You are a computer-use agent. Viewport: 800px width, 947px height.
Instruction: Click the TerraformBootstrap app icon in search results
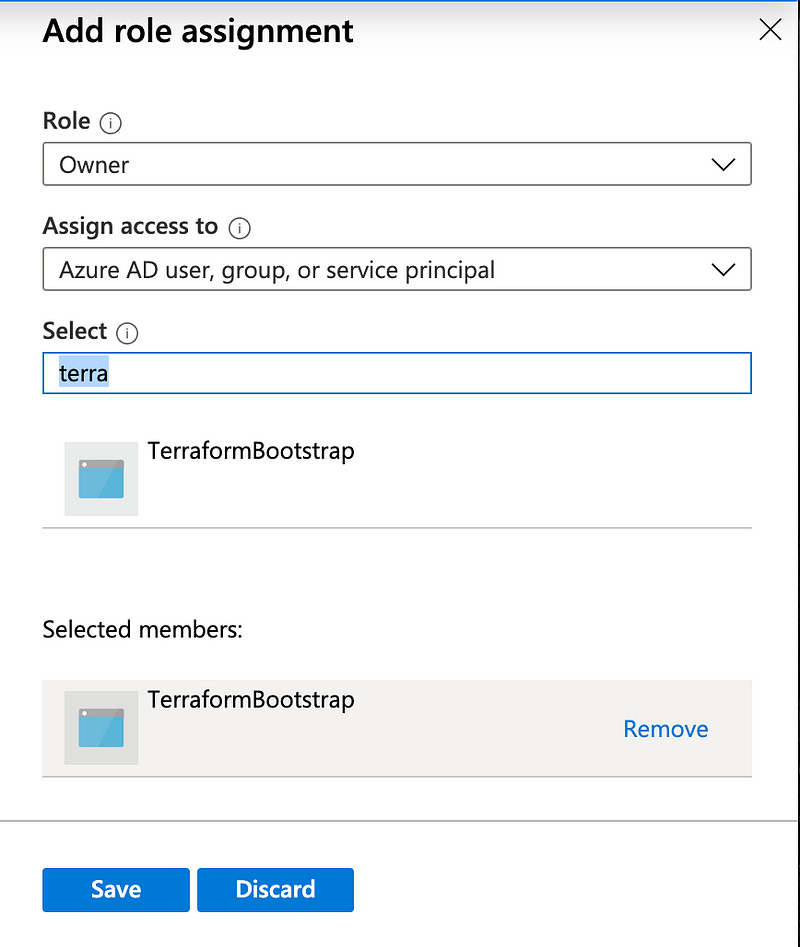tap(101, 479)
